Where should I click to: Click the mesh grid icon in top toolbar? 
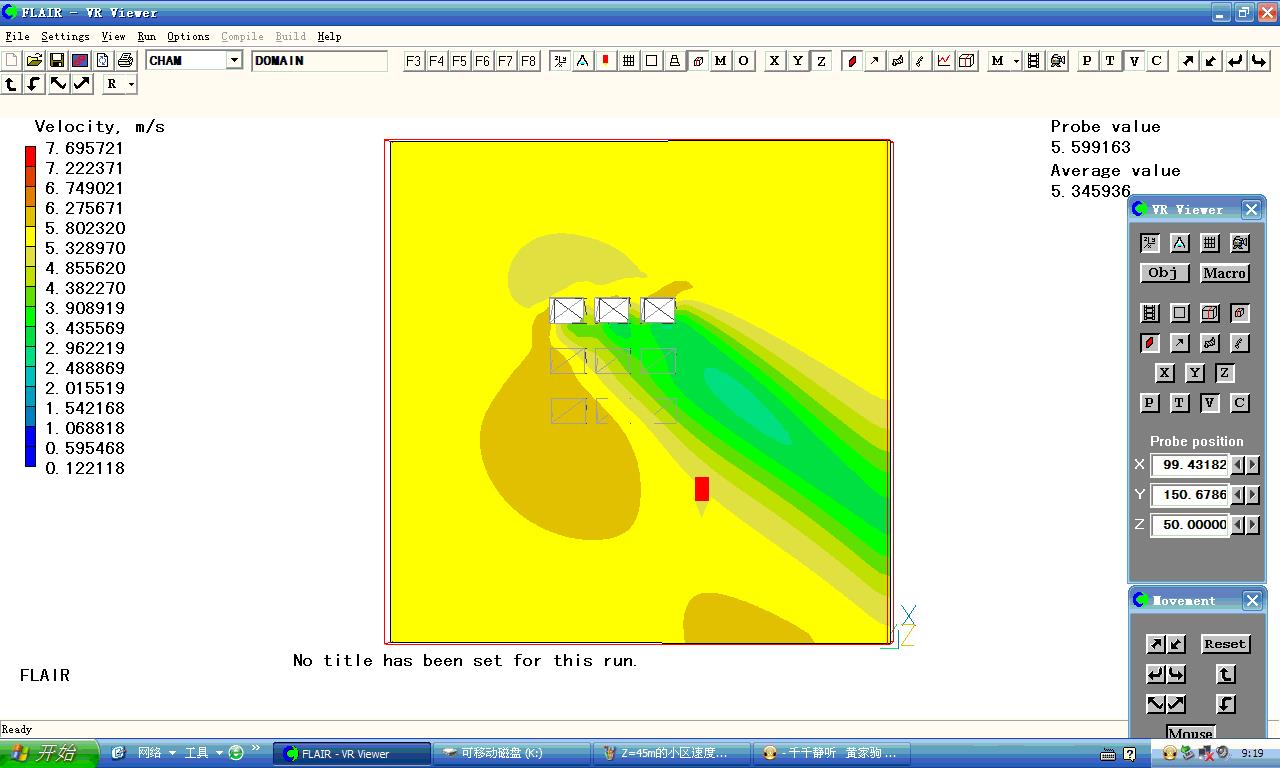tap(629, 61)
